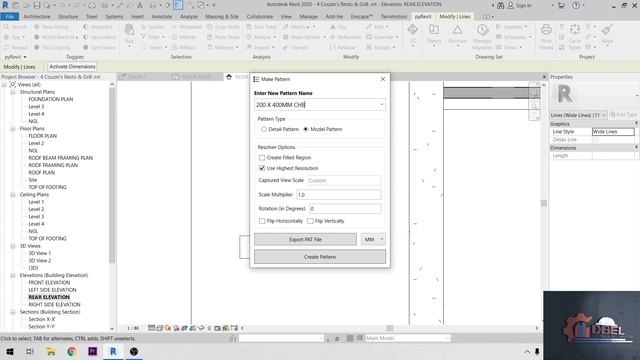
Task: Click the Create Pattern button
Action: pyautogui.click(x=320, y=257)
